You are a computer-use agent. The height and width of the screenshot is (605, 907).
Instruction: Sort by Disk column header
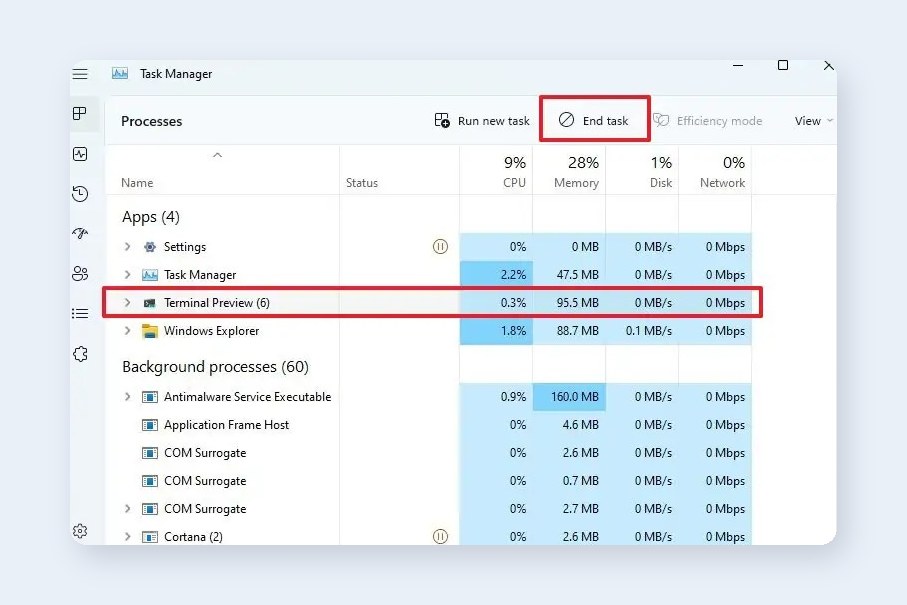click(x=642, y=172)
